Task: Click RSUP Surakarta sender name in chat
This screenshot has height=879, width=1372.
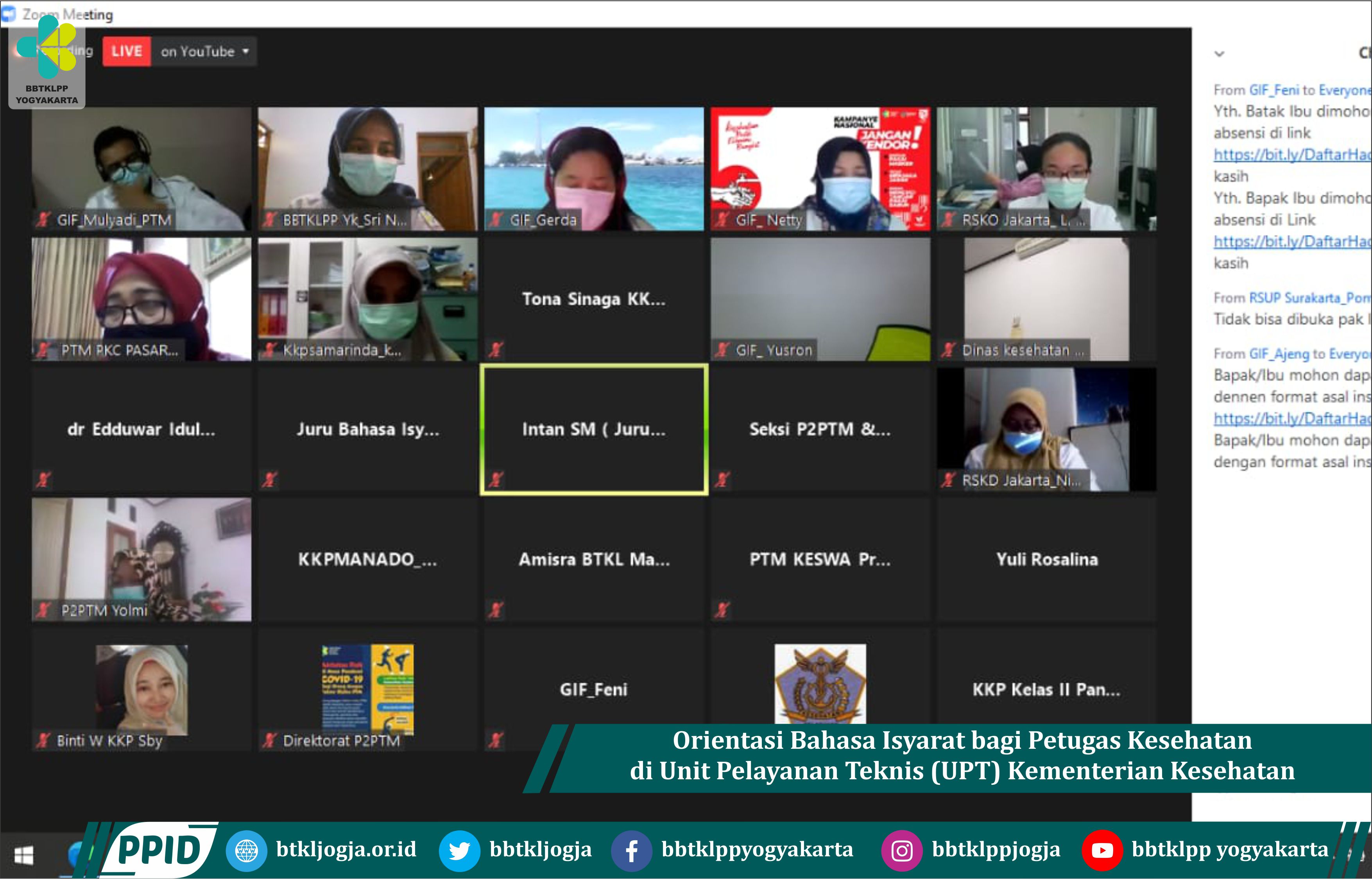Action: pyautogui.click(x=1310, y=298)
